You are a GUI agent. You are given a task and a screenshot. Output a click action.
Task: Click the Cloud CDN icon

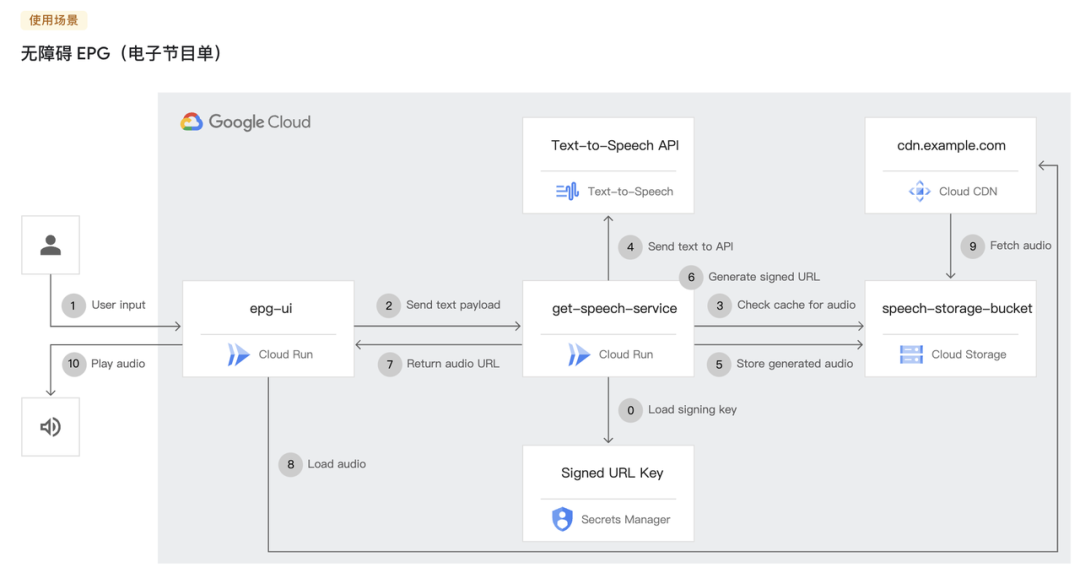(x=920, y=191)
